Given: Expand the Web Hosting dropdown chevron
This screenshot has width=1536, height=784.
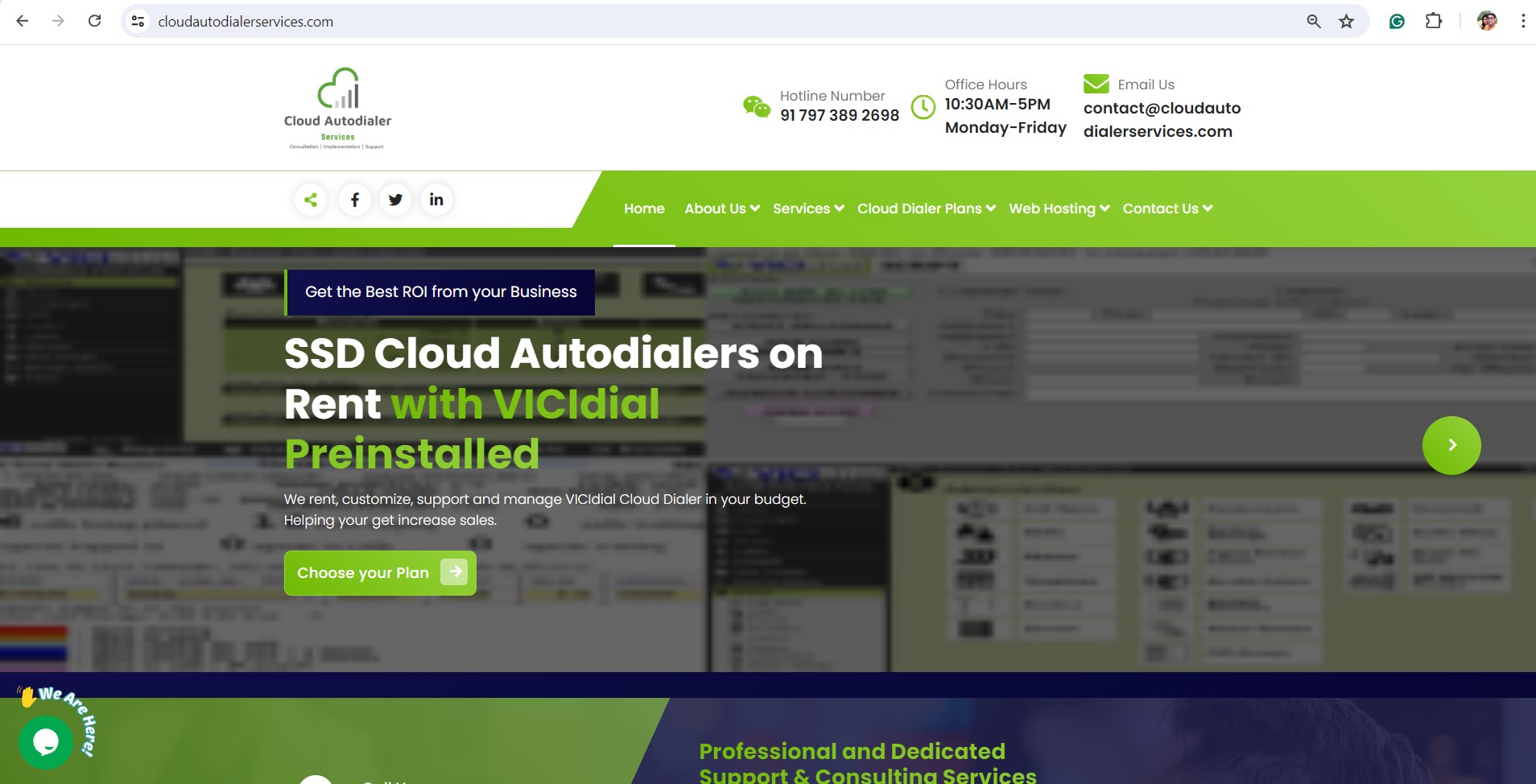Looking at the screenshot, I should pyautogui.click(x=1105, y=208).
